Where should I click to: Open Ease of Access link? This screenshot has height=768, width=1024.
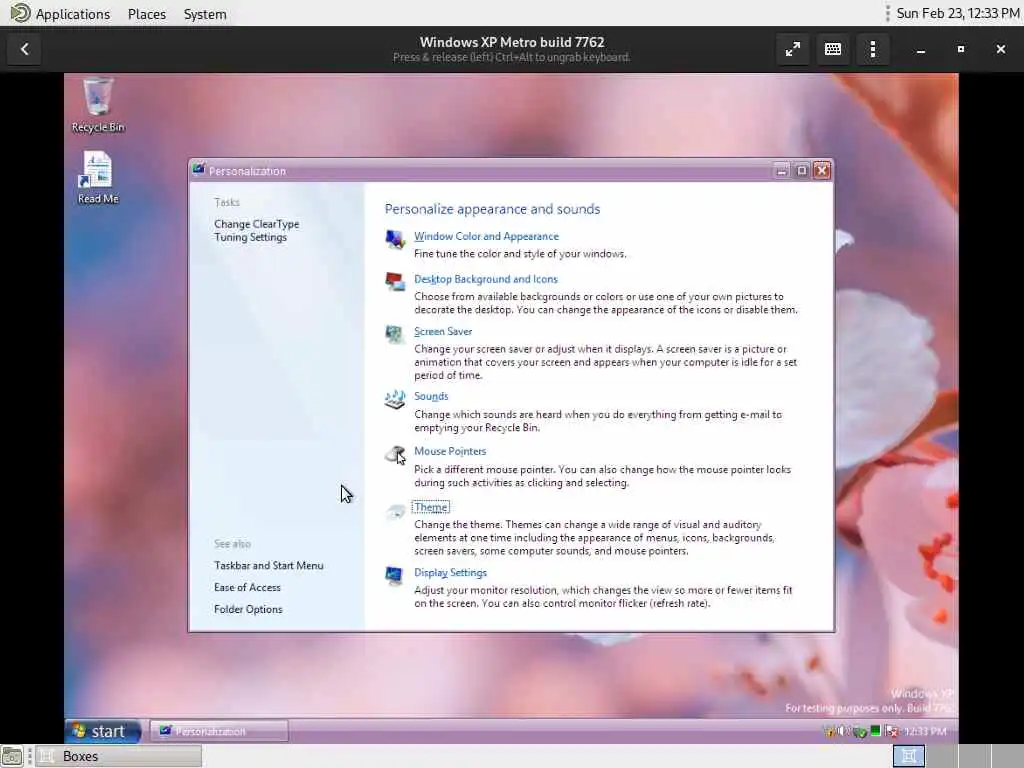[247, 588]
